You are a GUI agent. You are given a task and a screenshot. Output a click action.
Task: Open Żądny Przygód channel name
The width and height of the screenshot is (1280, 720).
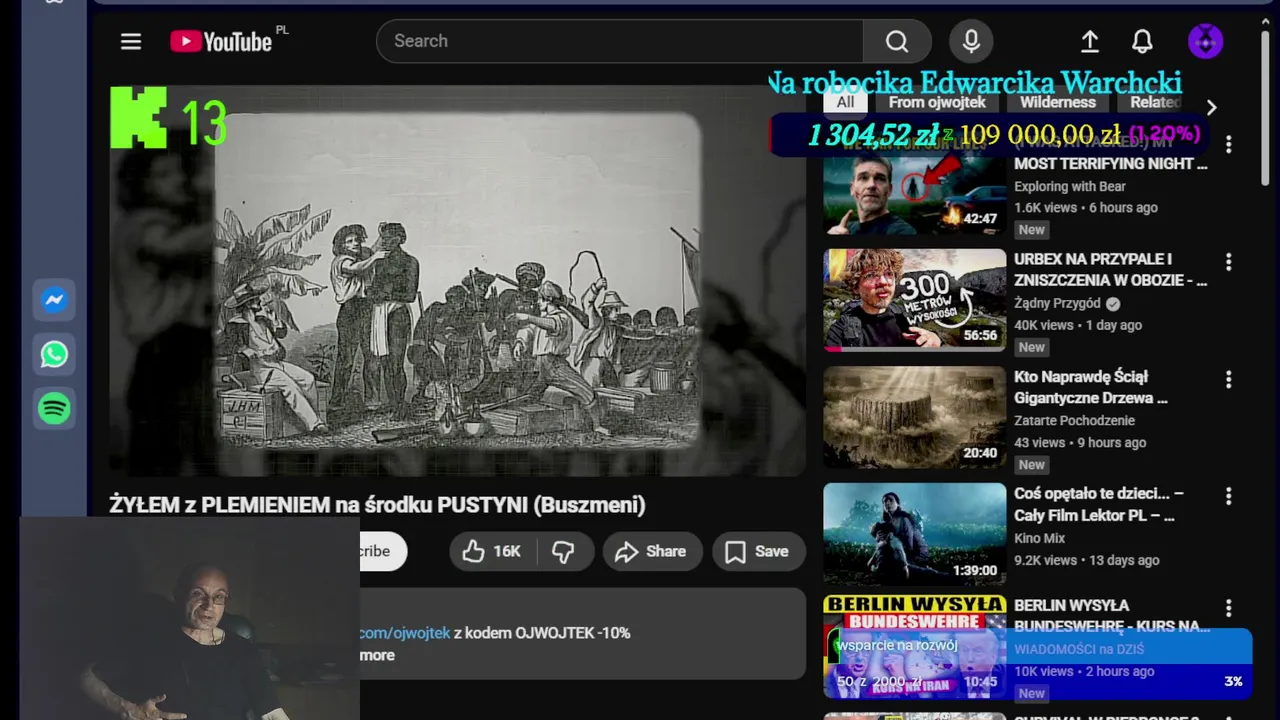(x=1057, y=303)
